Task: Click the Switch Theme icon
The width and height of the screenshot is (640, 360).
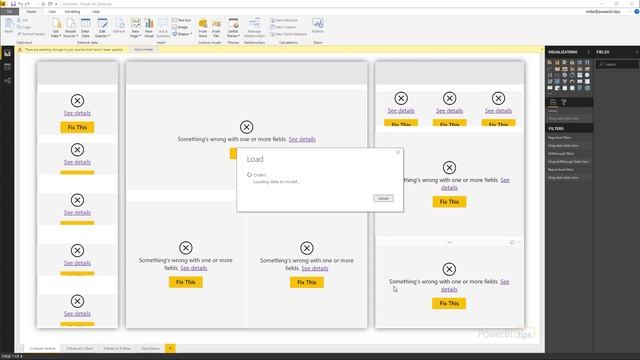Action: pyautogui.click(x=233, y=24)
